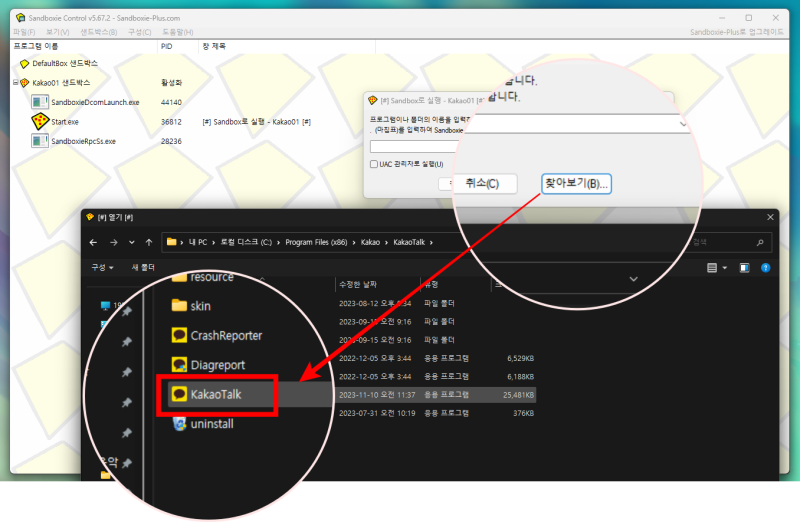This screenshot has width=800, height=522.
Task: Click 새 폴더 in the file dialog toolbar
Action: [x=143, y=267]
